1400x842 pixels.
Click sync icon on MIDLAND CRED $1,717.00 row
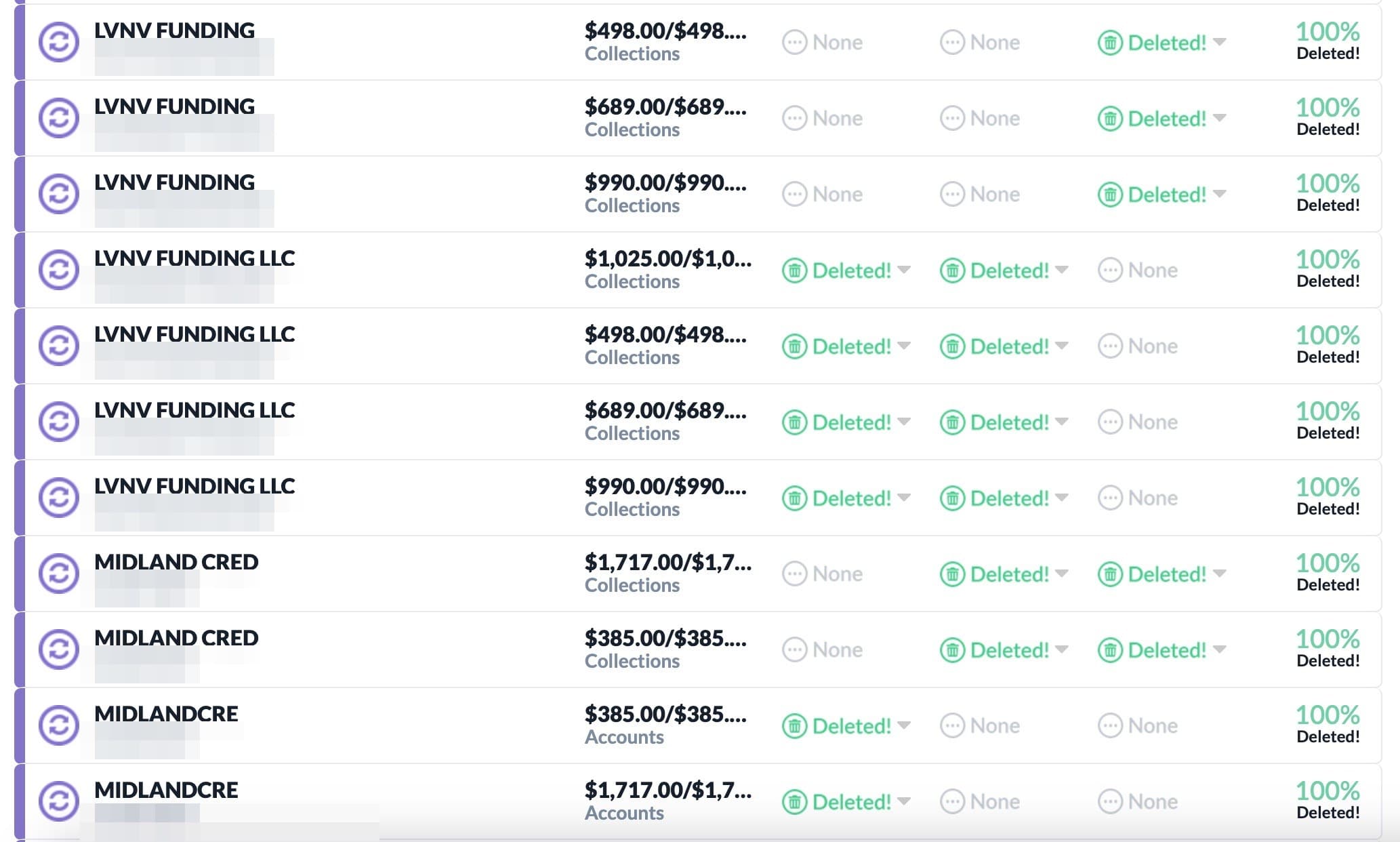click(59, 574)
